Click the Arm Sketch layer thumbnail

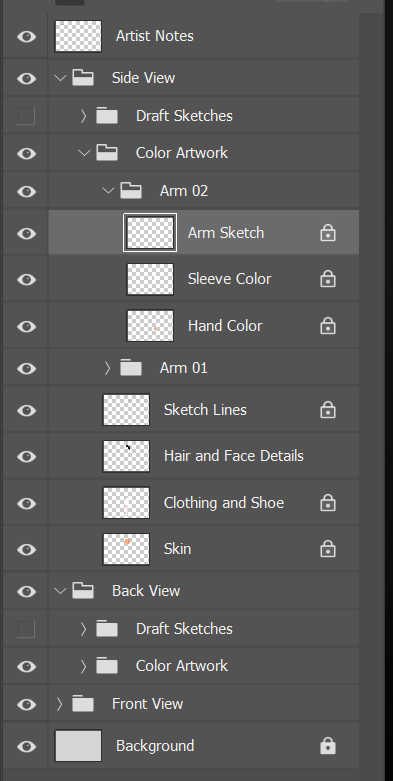tap(150, 233)
